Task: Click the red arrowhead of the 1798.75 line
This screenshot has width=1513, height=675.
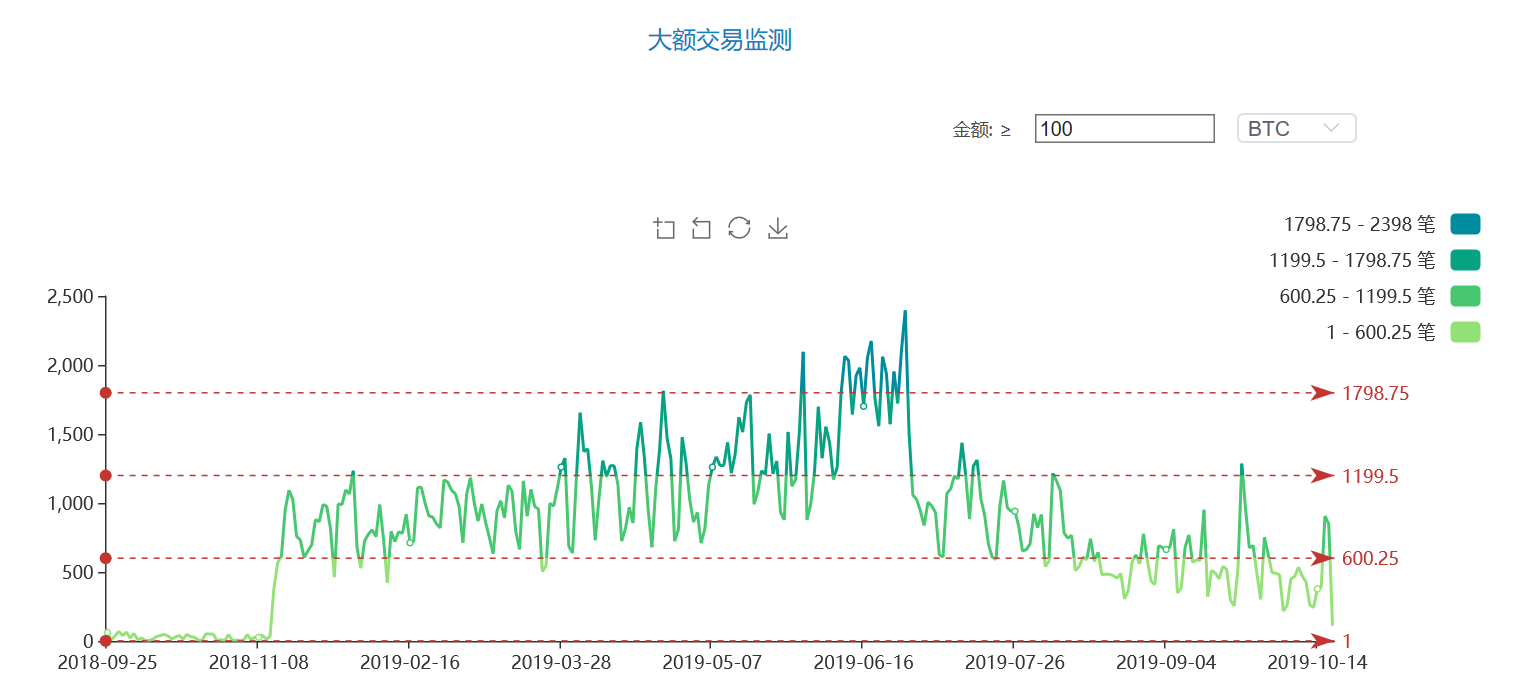Action: tap(1322, 393)
